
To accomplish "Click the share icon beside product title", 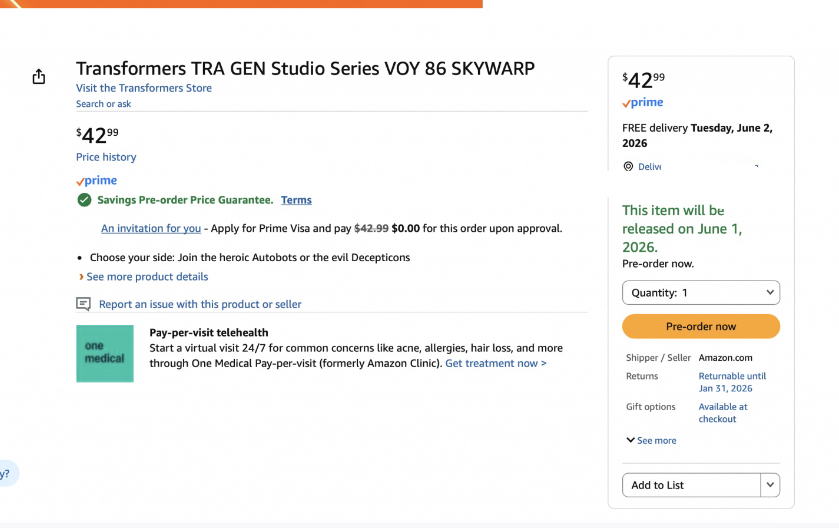I will (x=39, y=77).
